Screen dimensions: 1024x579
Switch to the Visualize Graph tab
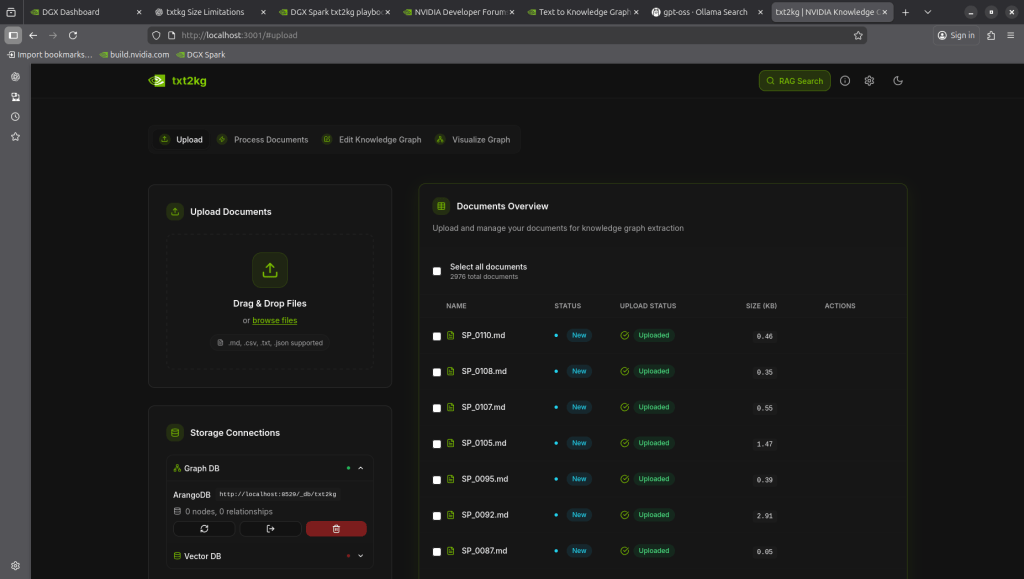click(473, 140)
